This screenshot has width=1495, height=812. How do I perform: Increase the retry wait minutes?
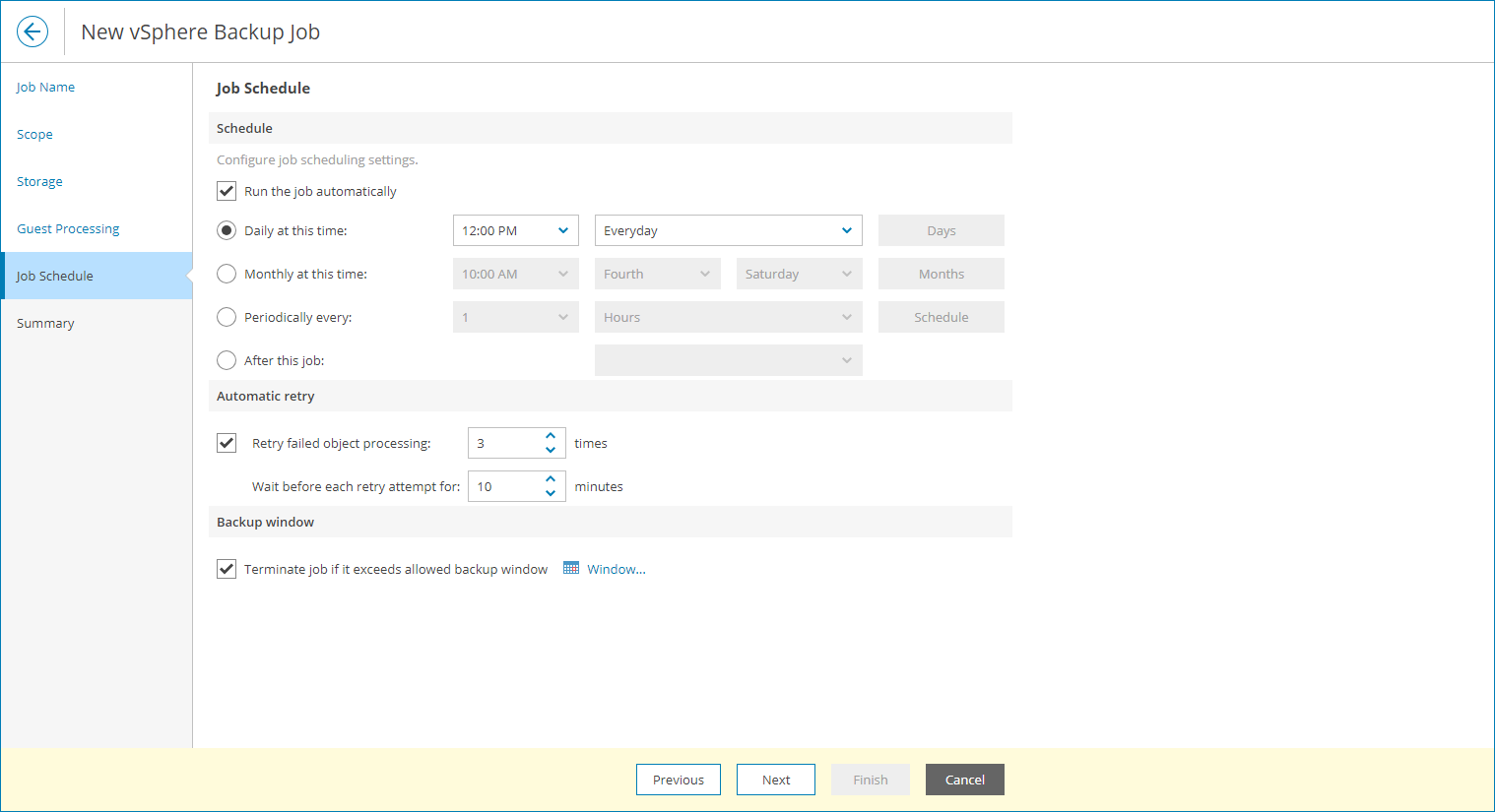[x=551, y=479]
